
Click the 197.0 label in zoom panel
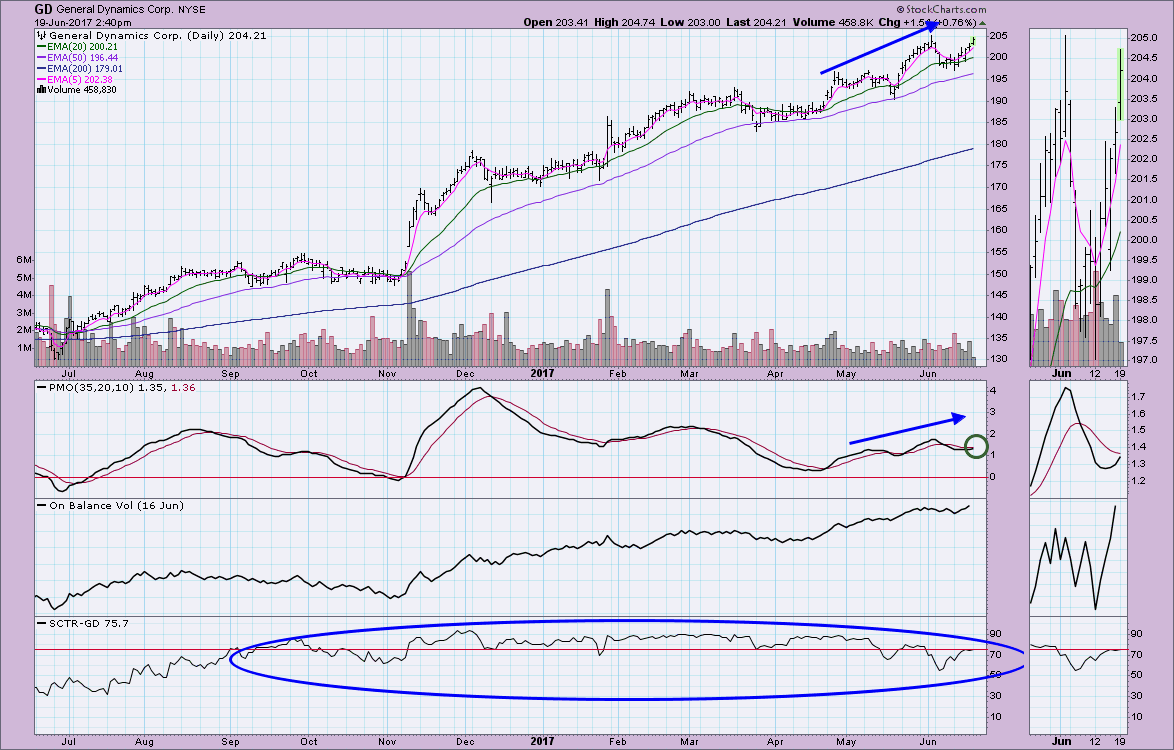click(1143, 360)
